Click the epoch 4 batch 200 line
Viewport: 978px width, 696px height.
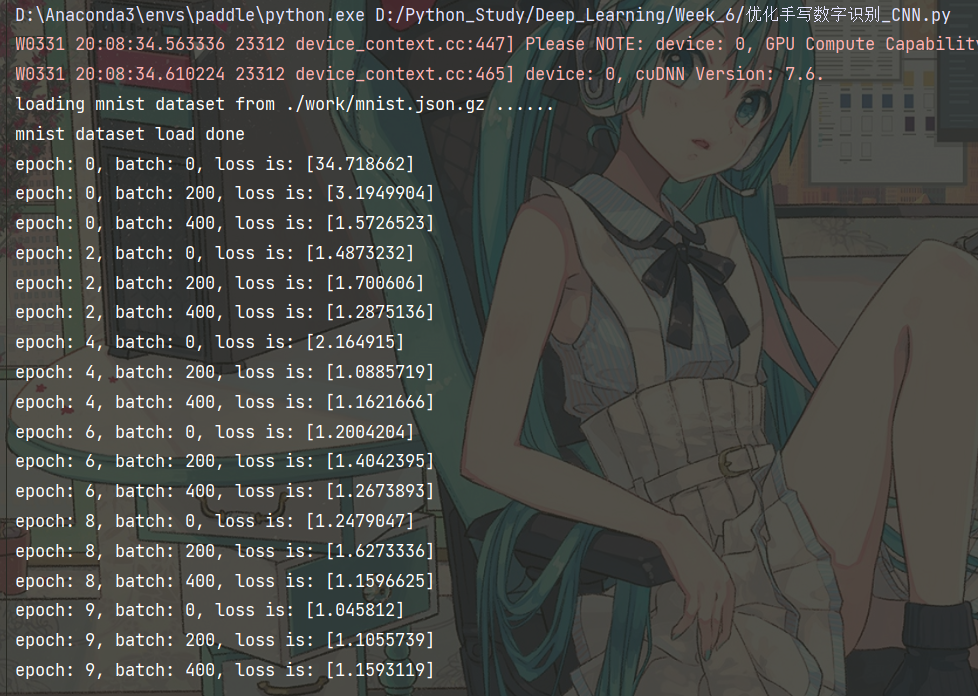pos(225,372)
